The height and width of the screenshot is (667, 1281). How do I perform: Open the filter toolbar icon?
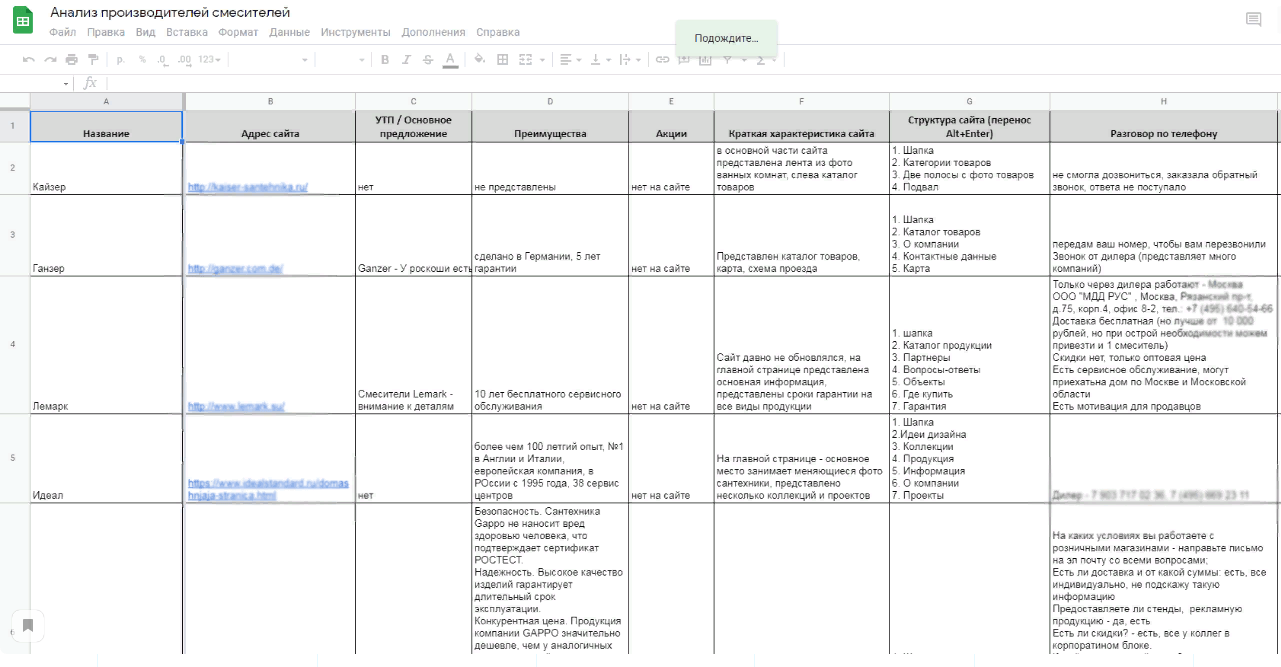pos(728,61)
